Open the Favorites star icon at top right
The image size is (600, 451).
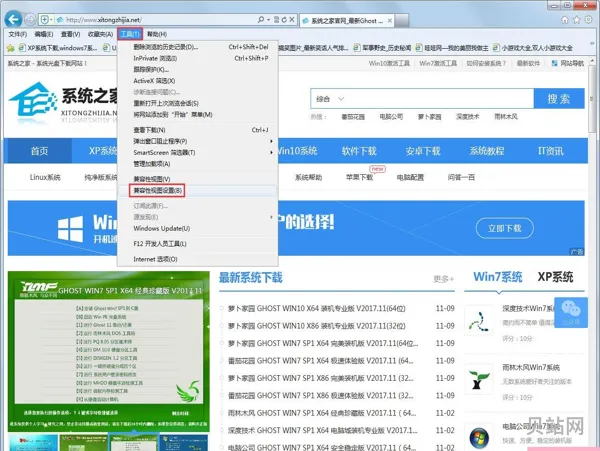(x=577, y=20)
